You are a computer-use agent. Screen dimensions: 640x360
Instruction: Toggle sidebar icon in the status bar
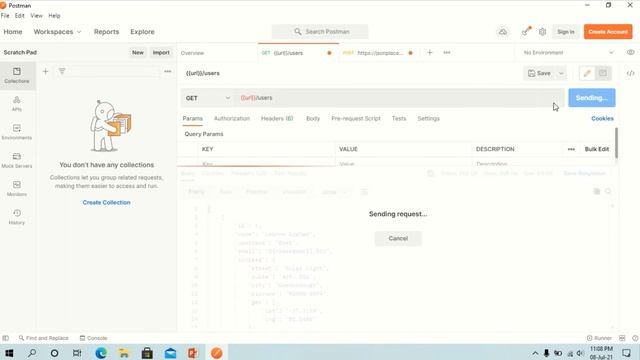coord(5,338)
